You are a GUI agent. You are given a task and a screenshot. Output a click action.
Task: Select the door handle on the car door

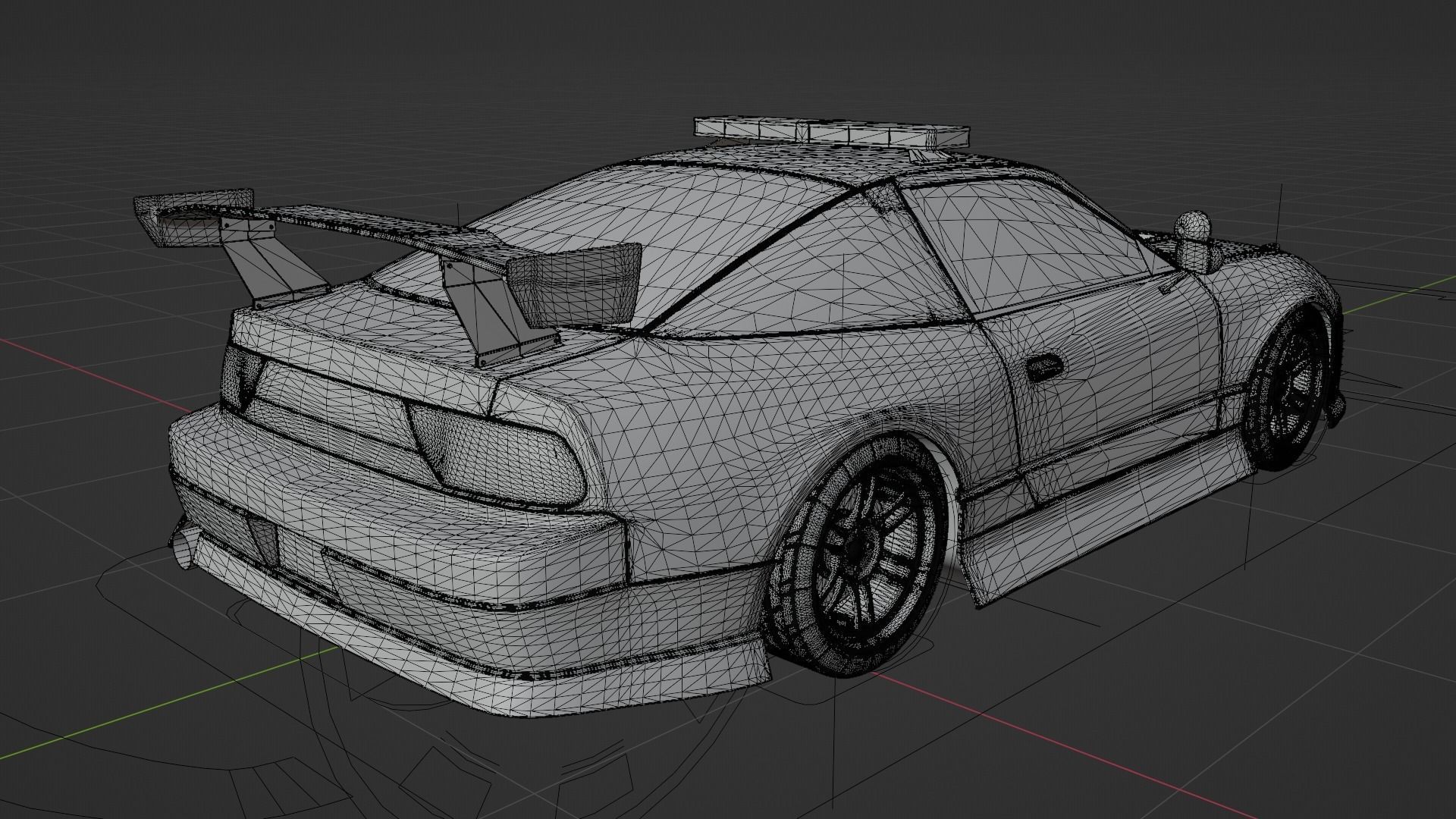1044,368
